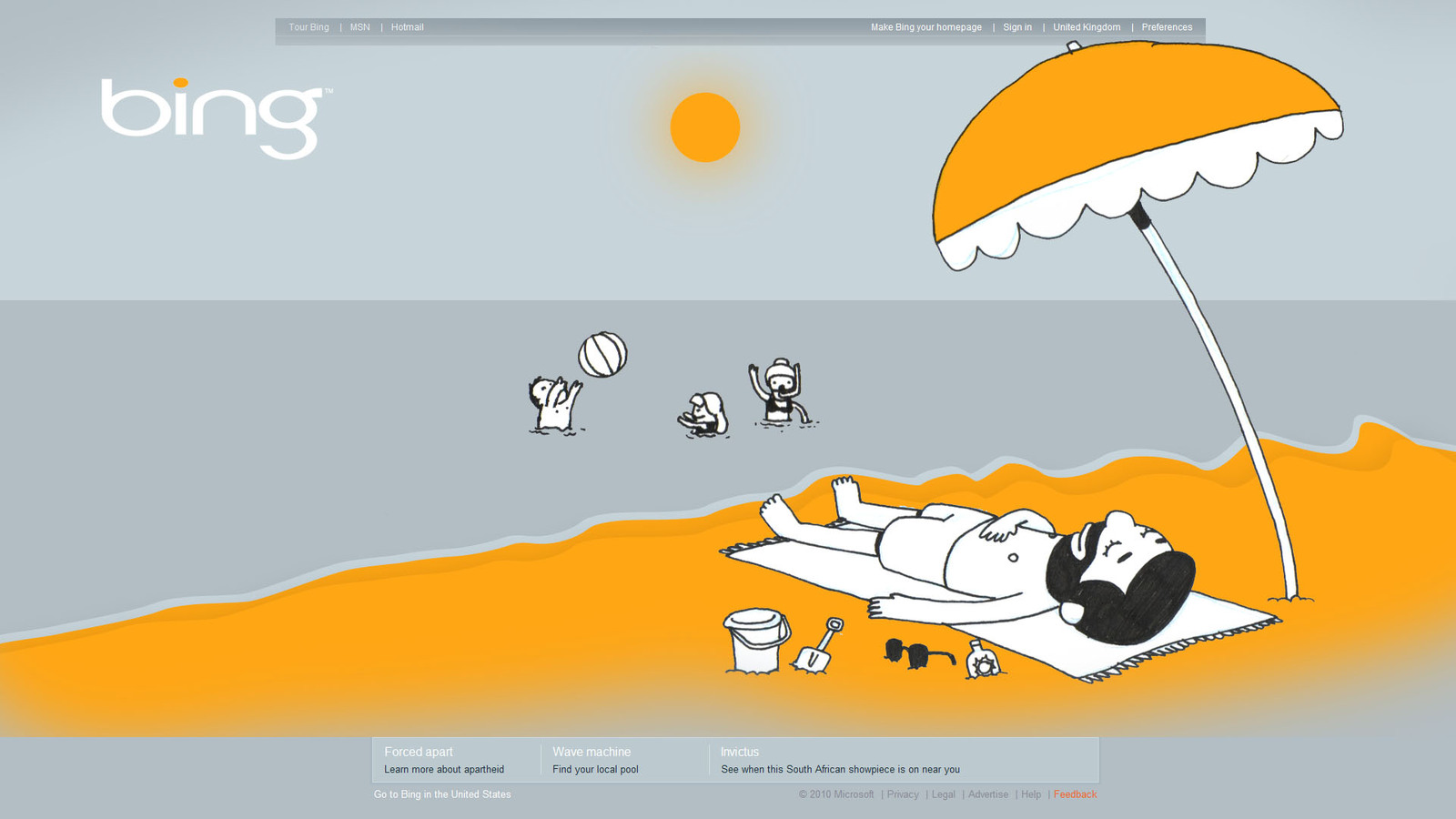
Task: Open the Tour Bing link
Action: point(308,27)
